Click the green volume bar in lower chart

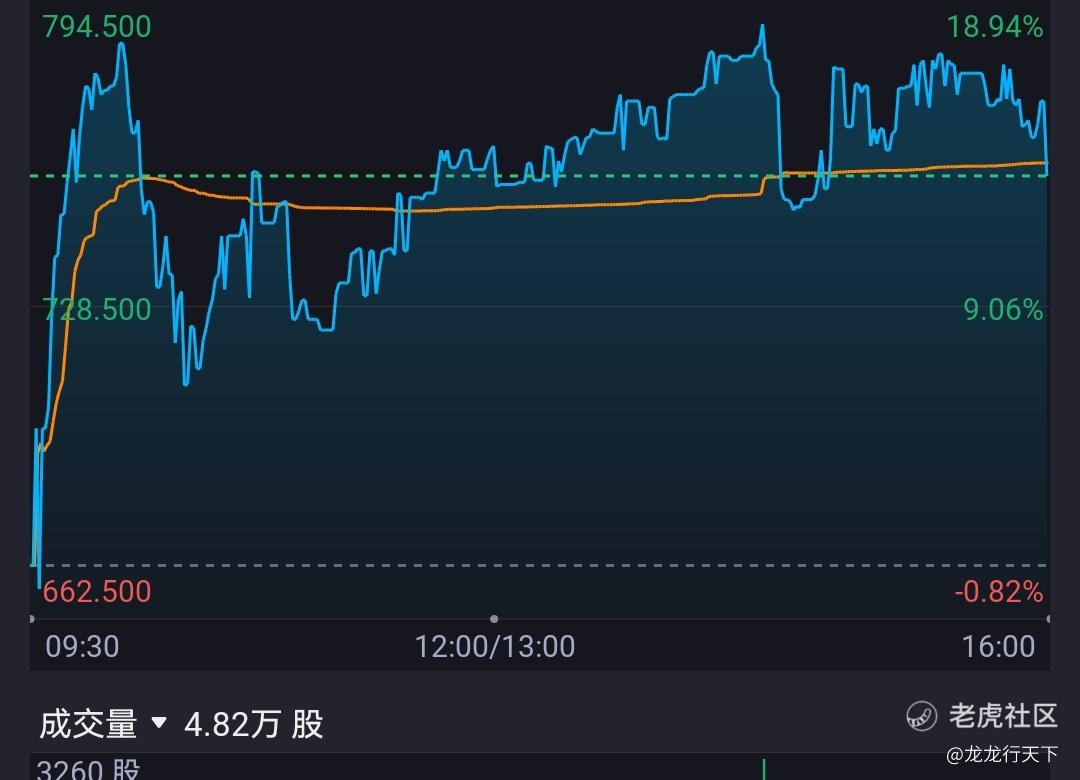(x=764, y=769)
